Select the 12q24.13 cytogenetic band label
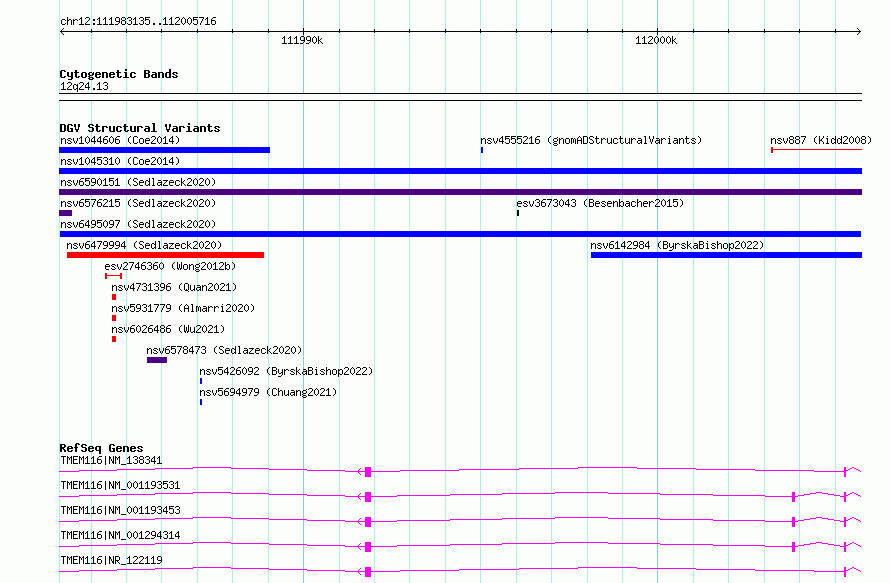 coord(84,86)
